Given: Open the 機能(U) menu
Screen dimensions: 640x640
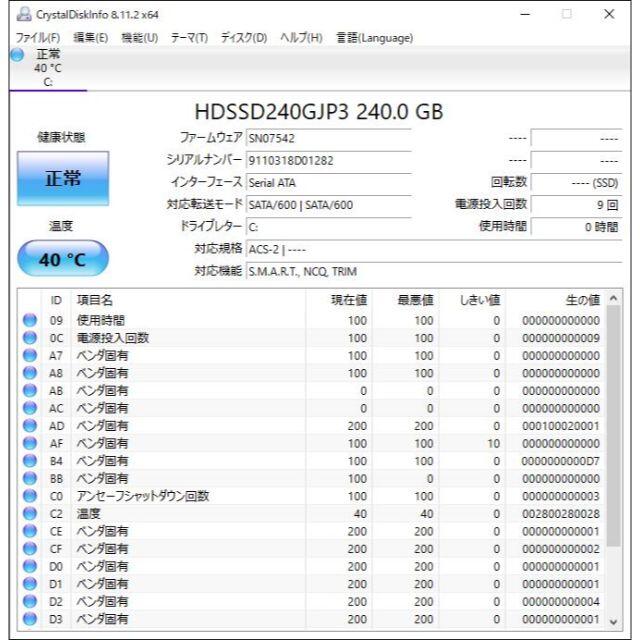Looking at the screenshot, I should coord(140,38).
